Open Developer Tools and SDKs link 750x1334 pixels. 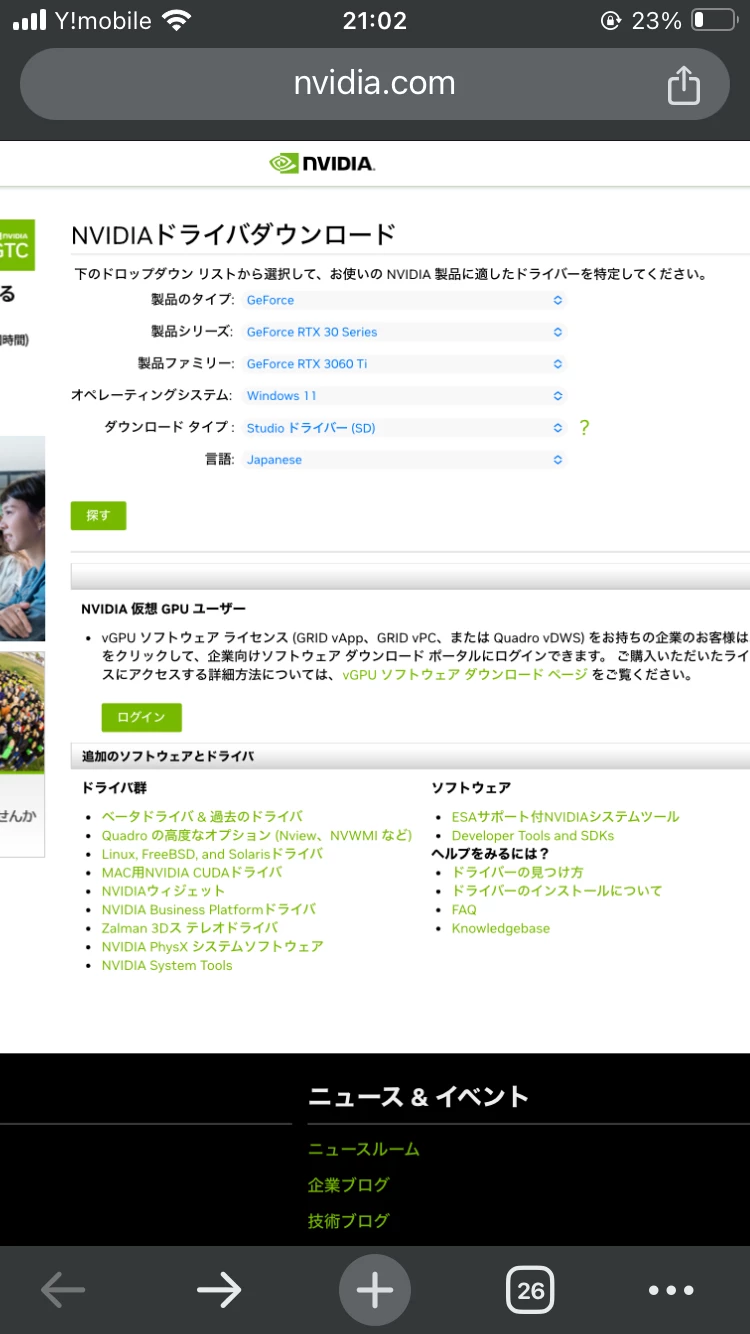[x=533, y=836]
